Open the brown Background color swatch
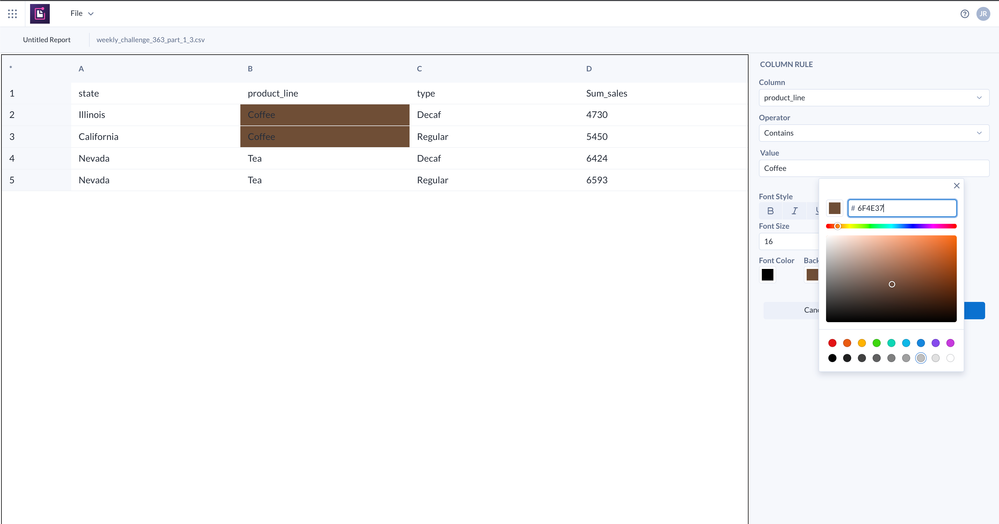The image size is (999, 524). 812,275
